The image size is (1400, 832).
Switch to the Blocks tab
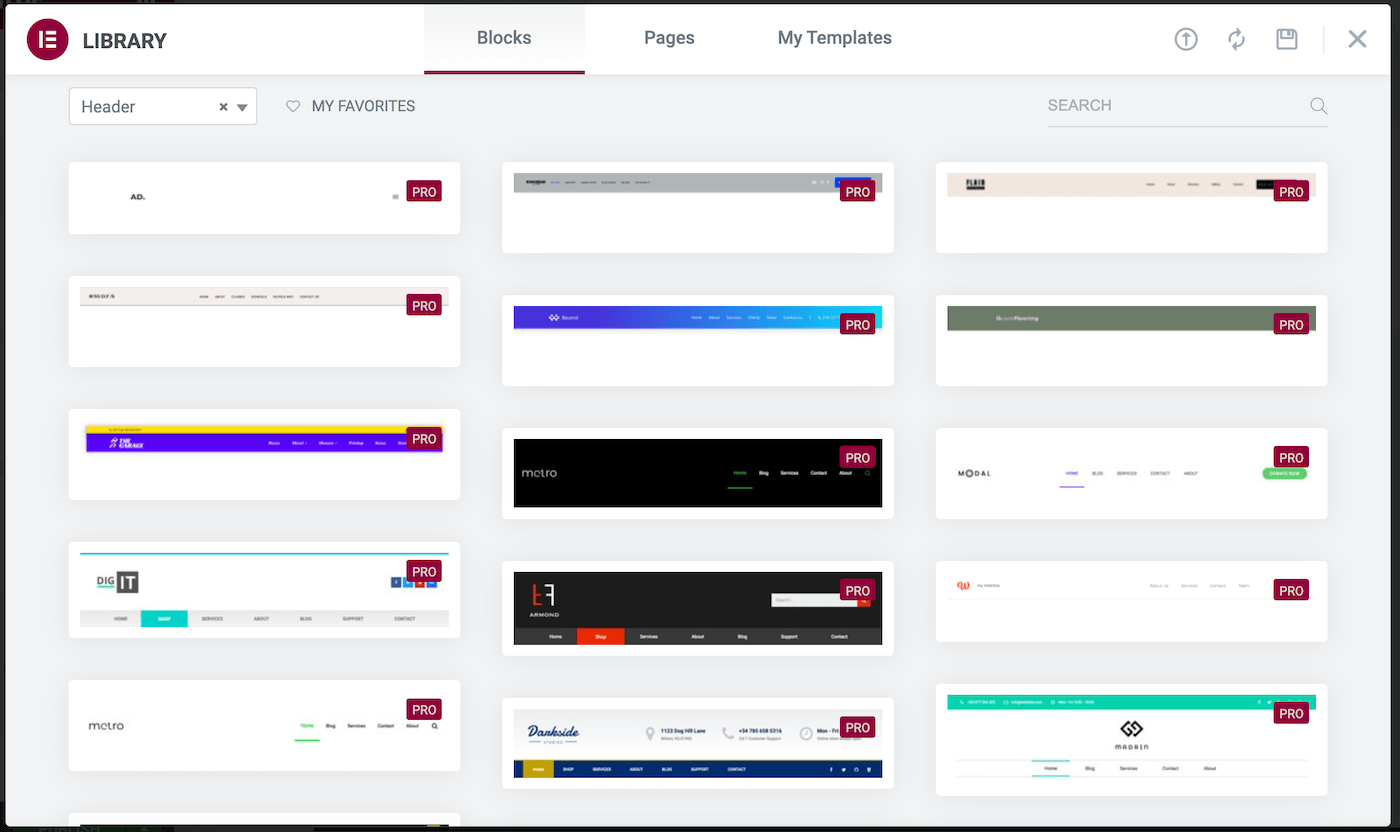click(504, 38)
